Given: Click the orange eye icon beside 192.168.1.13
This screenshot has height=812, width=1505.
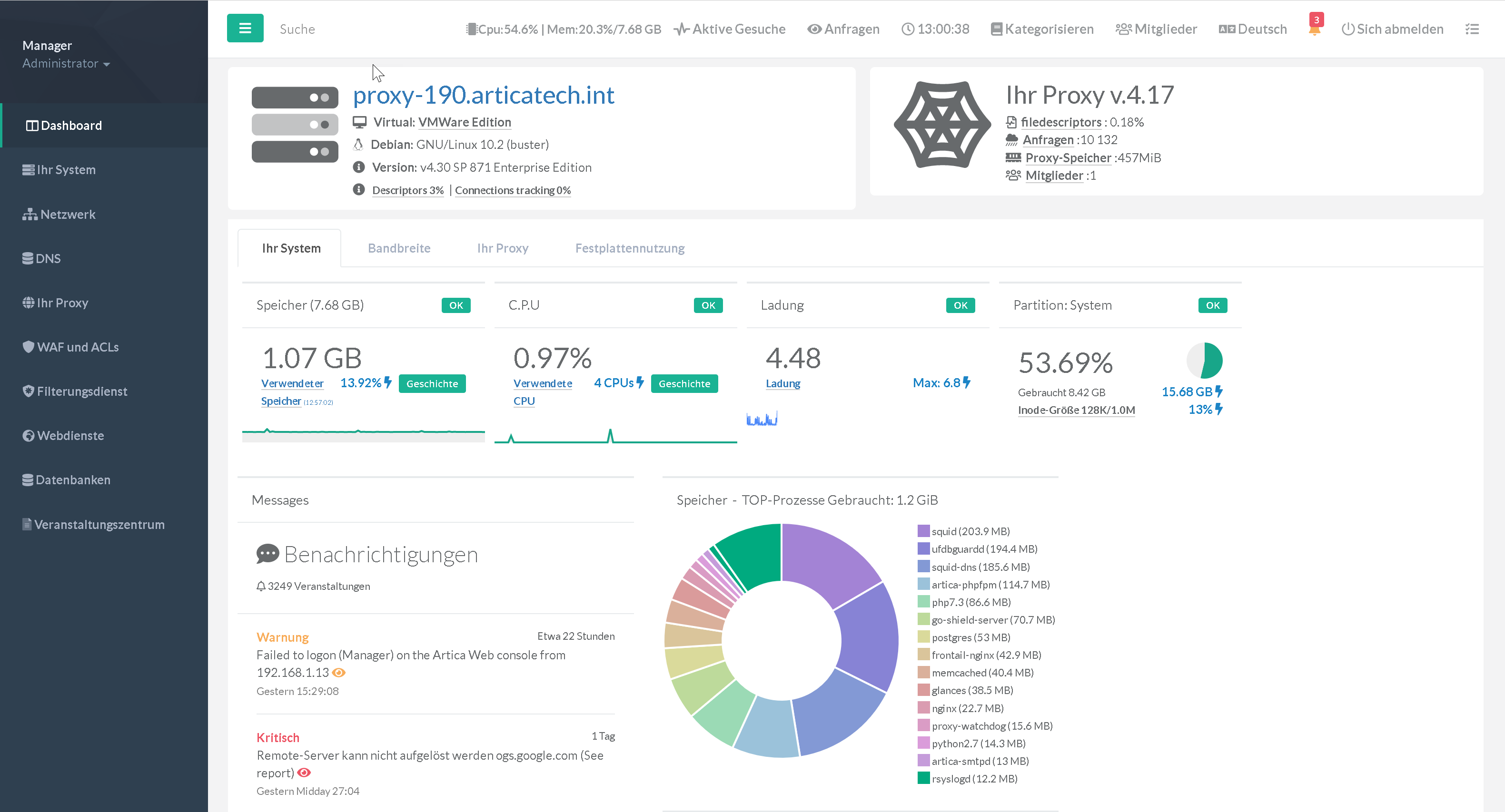Looking at the screenshot, I should click(x=339, y=673).
